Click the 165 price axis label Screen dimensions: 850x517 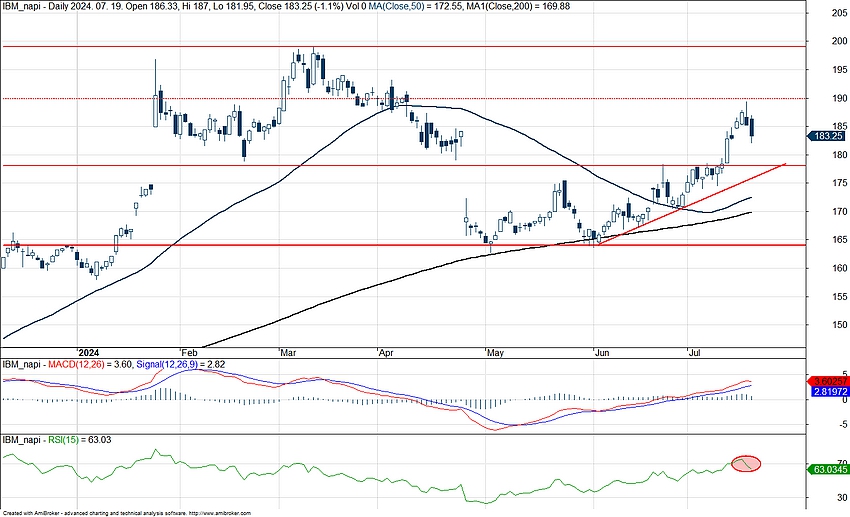click(839, 240)
